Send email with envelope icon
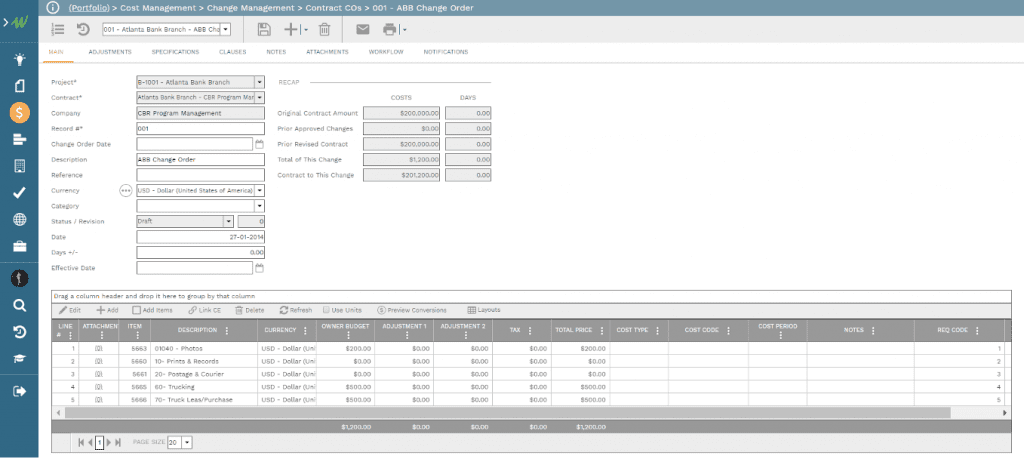The image size is (1024, 459). [x=362, y=29]
